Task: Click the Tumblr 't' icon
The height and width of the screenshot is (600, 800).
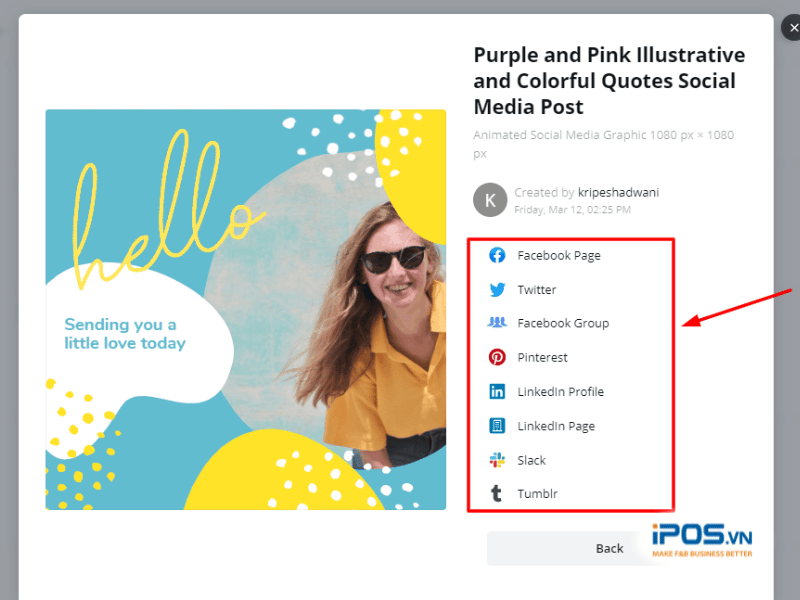Action: (497, 494)
